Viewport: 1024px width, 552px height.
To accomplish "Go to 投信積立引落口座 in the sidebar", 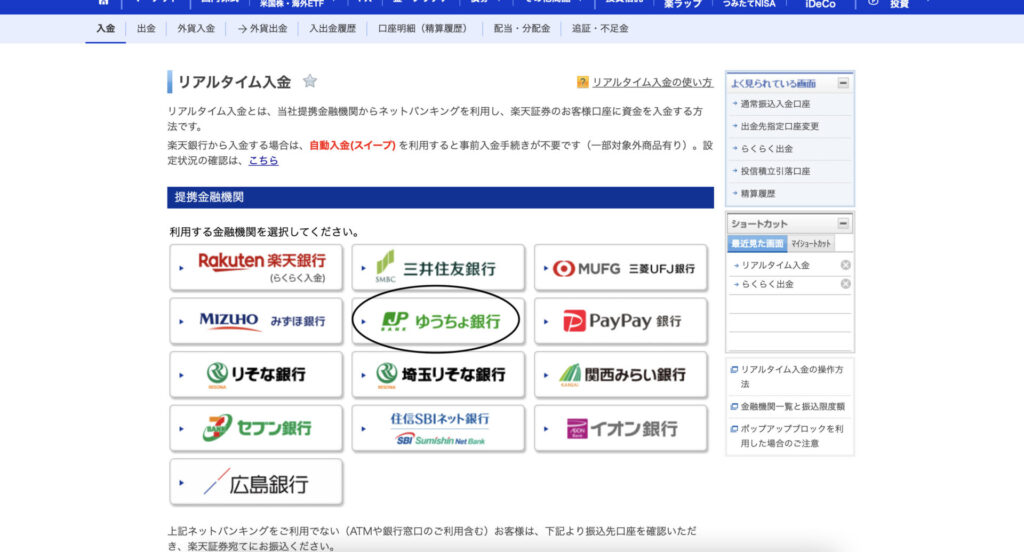I will (x=775, y=171).
